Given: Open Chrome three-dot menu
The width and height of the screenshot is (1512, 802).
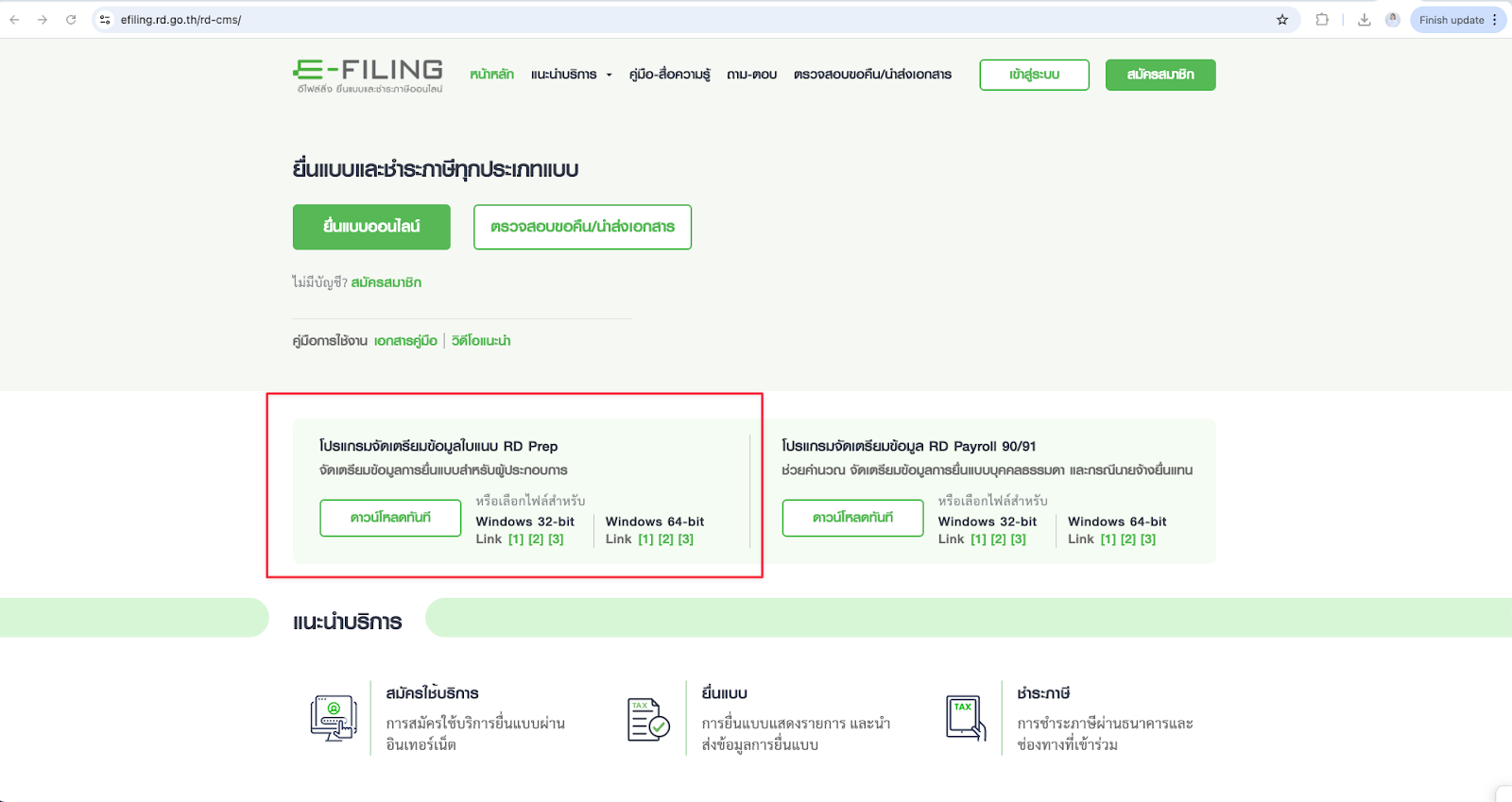Looking at the screenshot, I should pyautogui.click(x=1495, y=20).
